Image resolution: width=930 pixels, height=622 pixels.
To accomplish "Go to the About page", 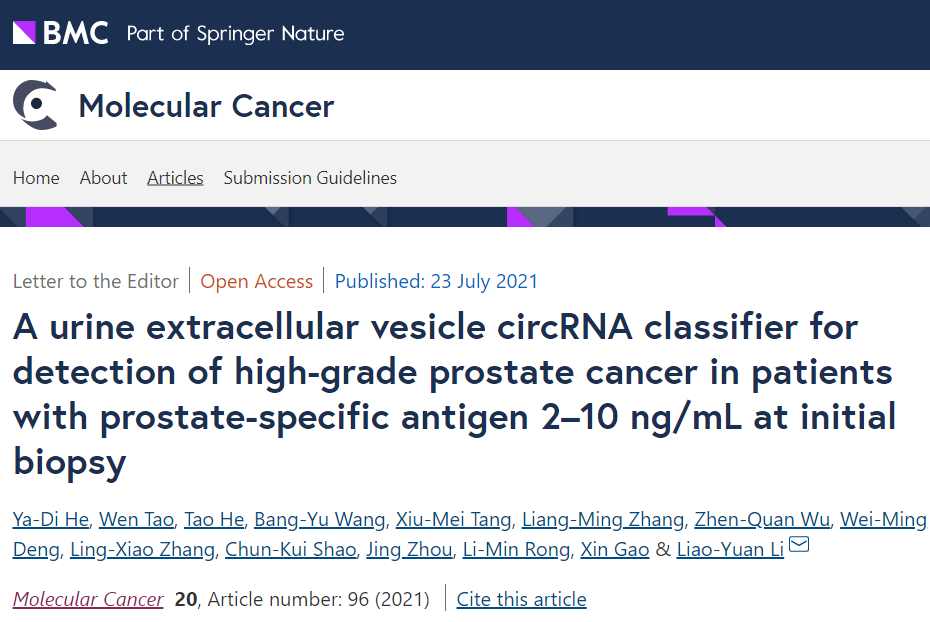I will point(103,178).
